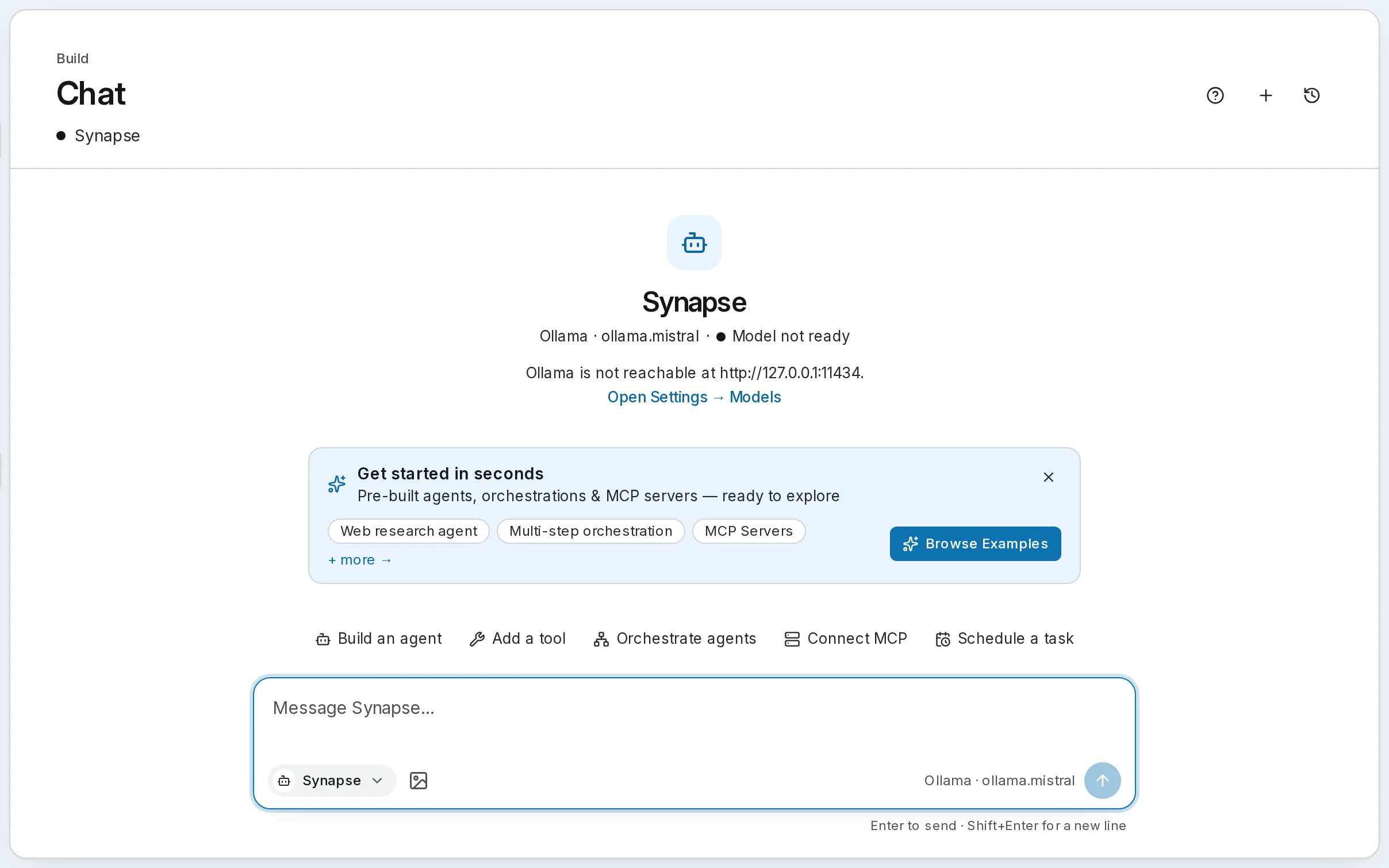The height and width of the screenshot is (868, 1389).
Task: Choose Add a tool suggestion
Action: point(517,639)
